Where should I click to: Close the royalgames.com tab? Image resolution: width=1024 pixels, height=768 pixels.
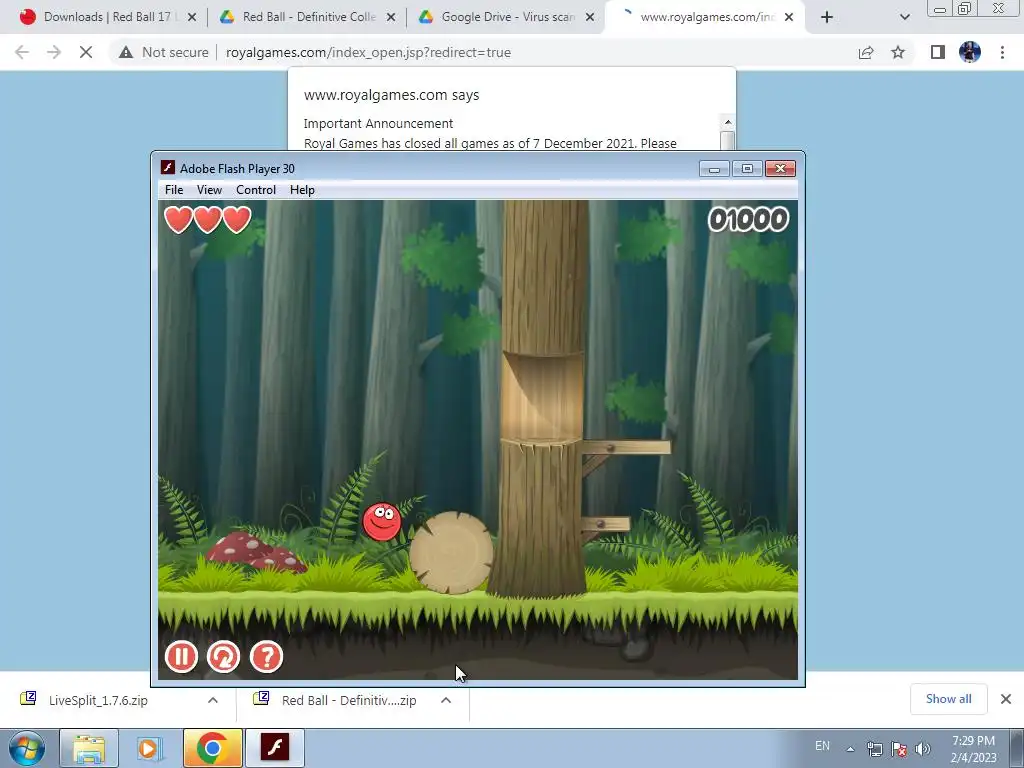coord(789,18)
